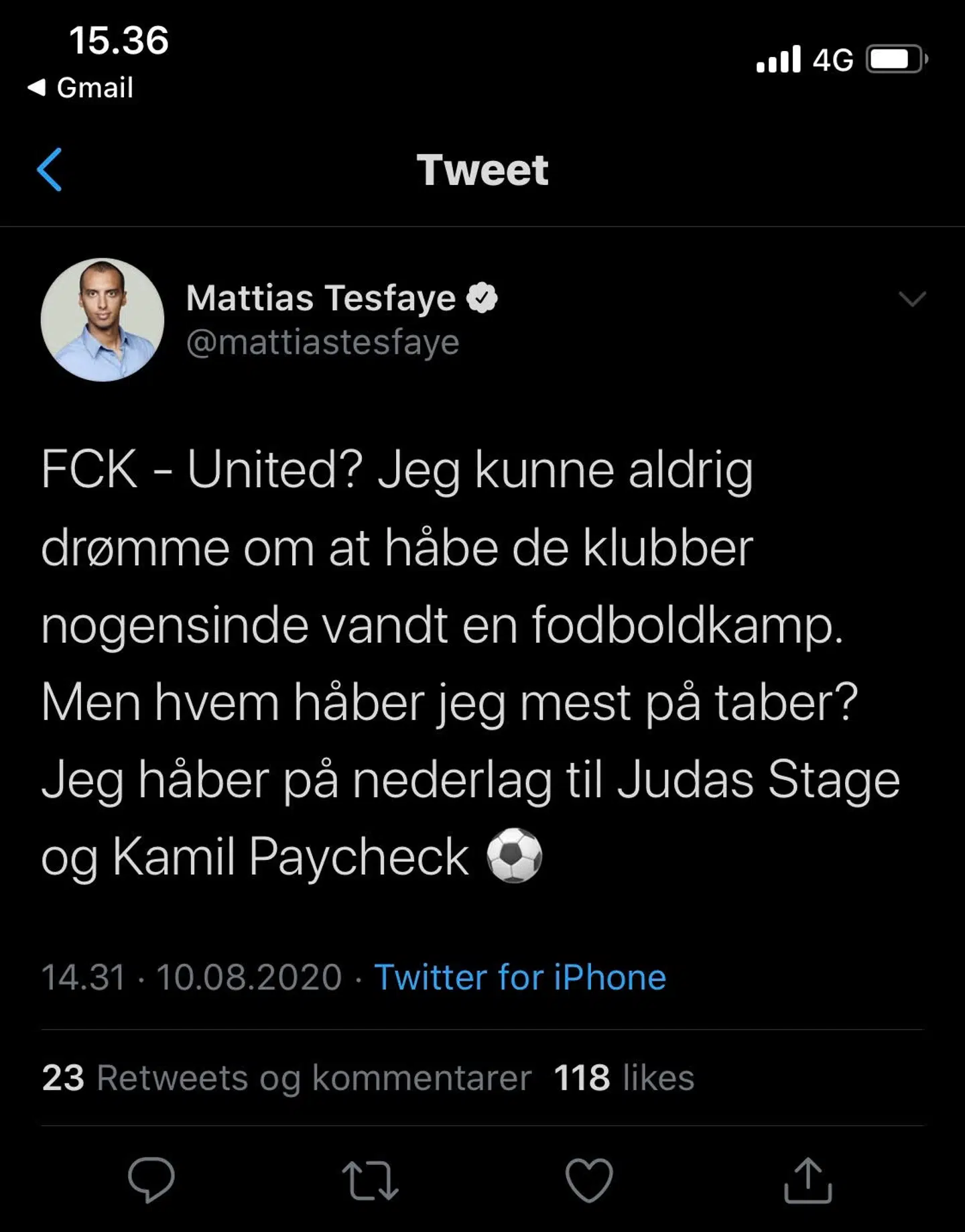The image size is (965, 1232).
Task: Tap the reply speech bubble icon
Action: coord(151,1180)
